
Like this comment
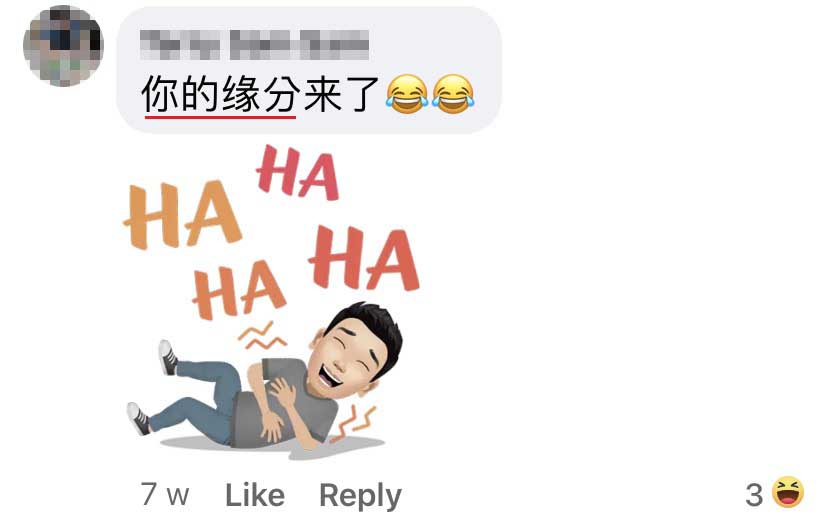[x=255, y=495]
